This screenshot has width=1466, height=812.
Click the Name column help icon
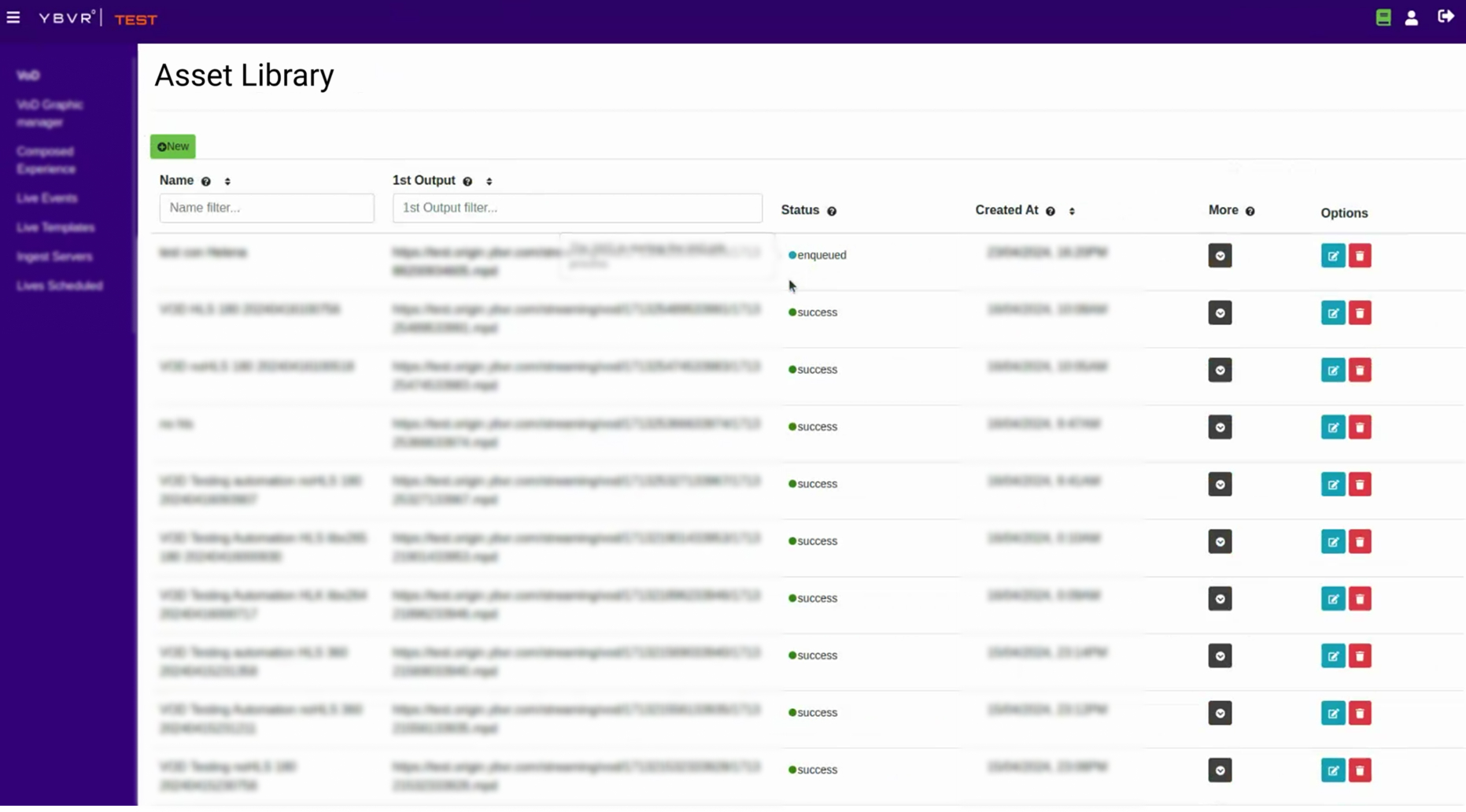(x=206, y=182)
